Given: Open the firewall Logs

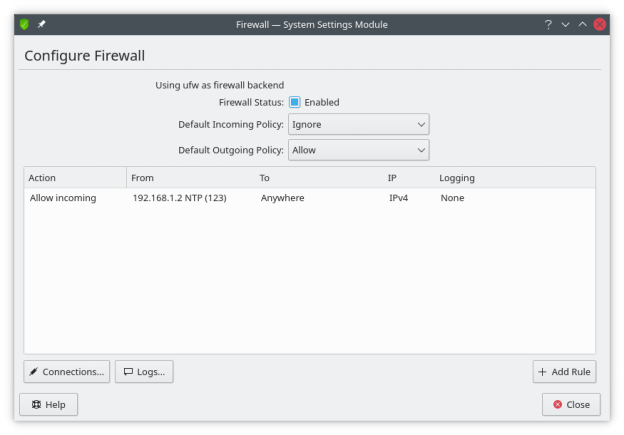Looking at the screenshot, I should click(144, 372).
